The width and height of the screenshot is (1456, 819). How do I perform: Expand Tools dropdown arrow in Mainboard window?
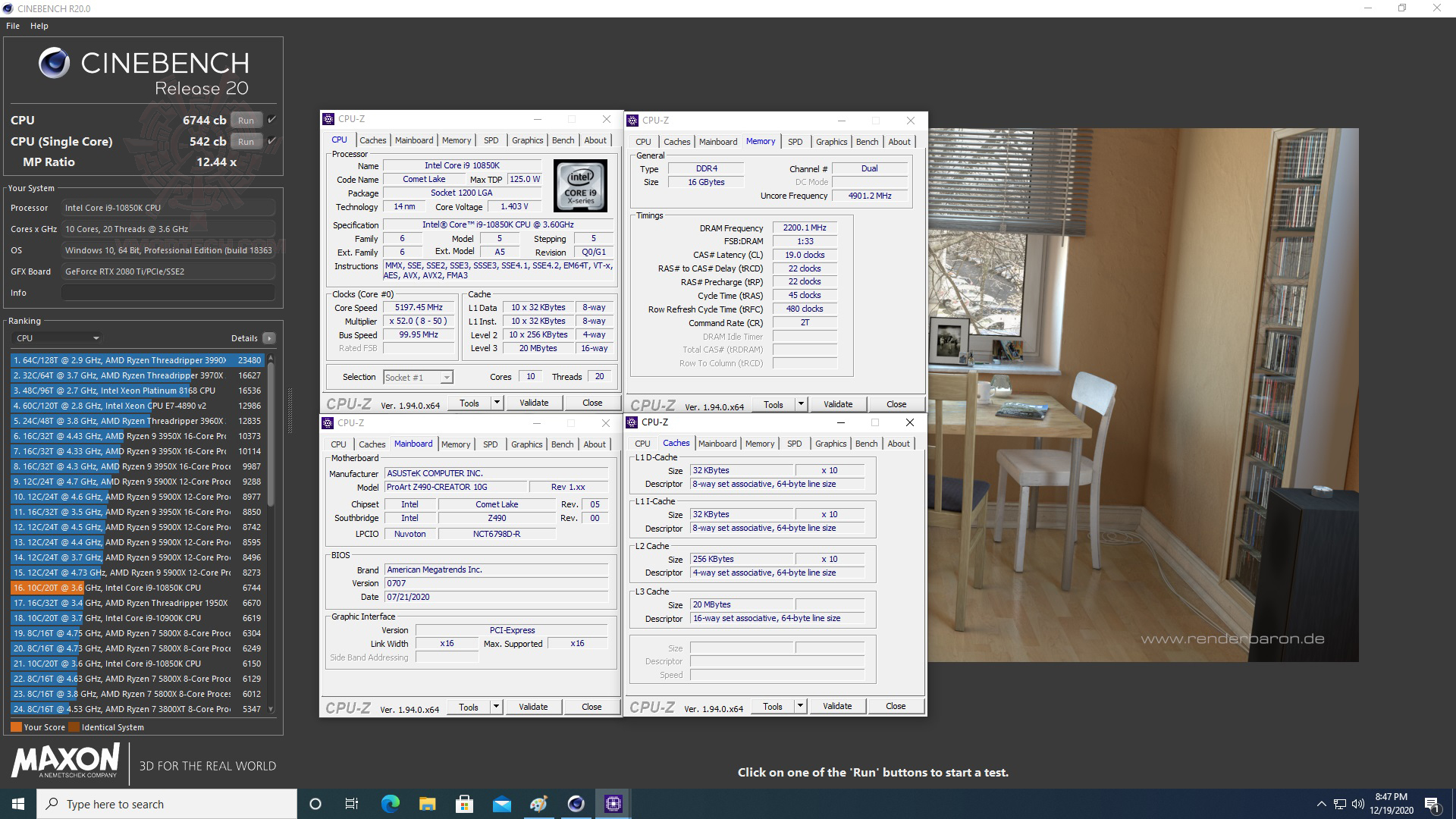pos(496,707)
